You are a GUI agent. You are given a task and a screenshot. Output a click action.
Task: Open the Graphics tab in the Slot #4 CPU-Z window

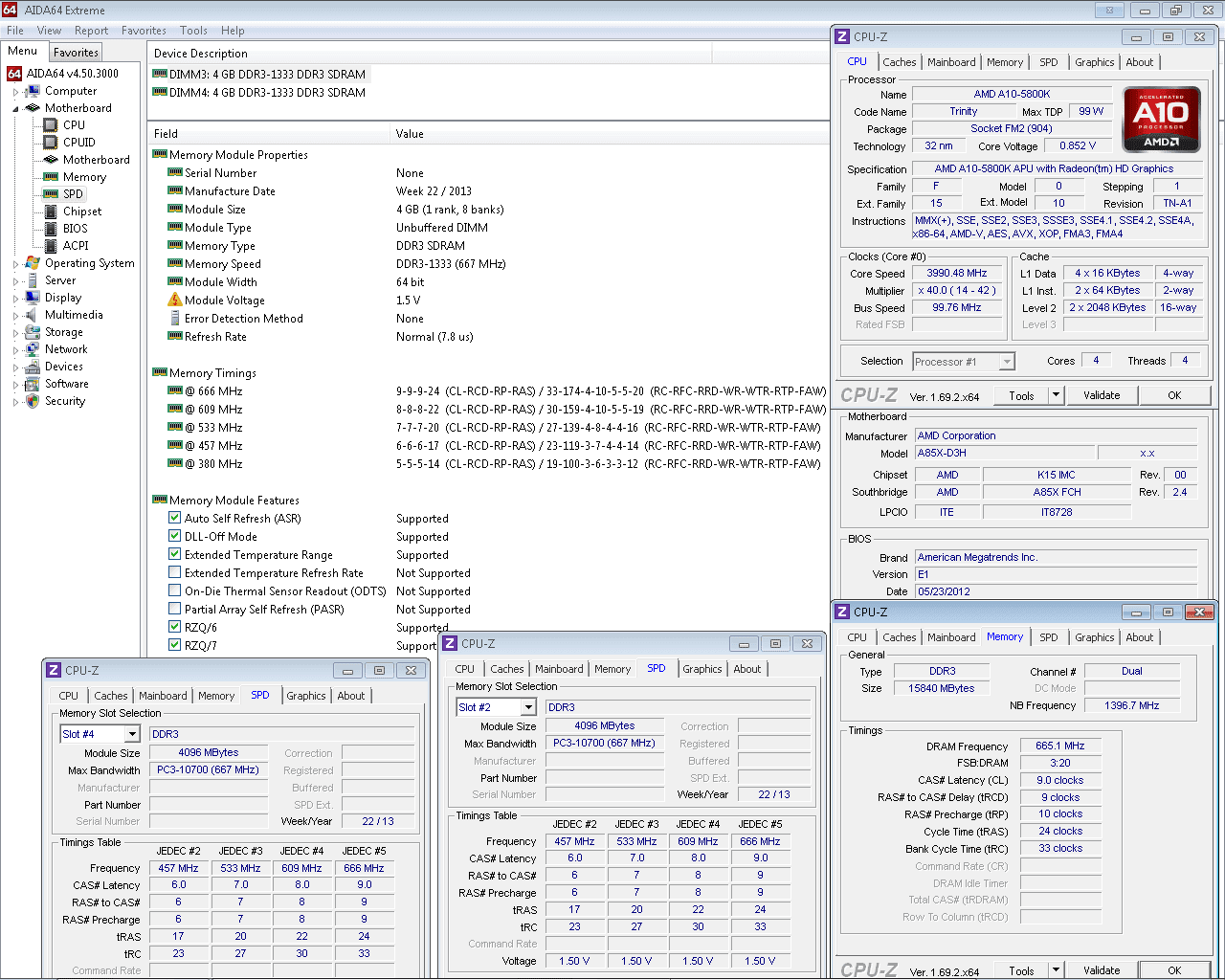306,696
